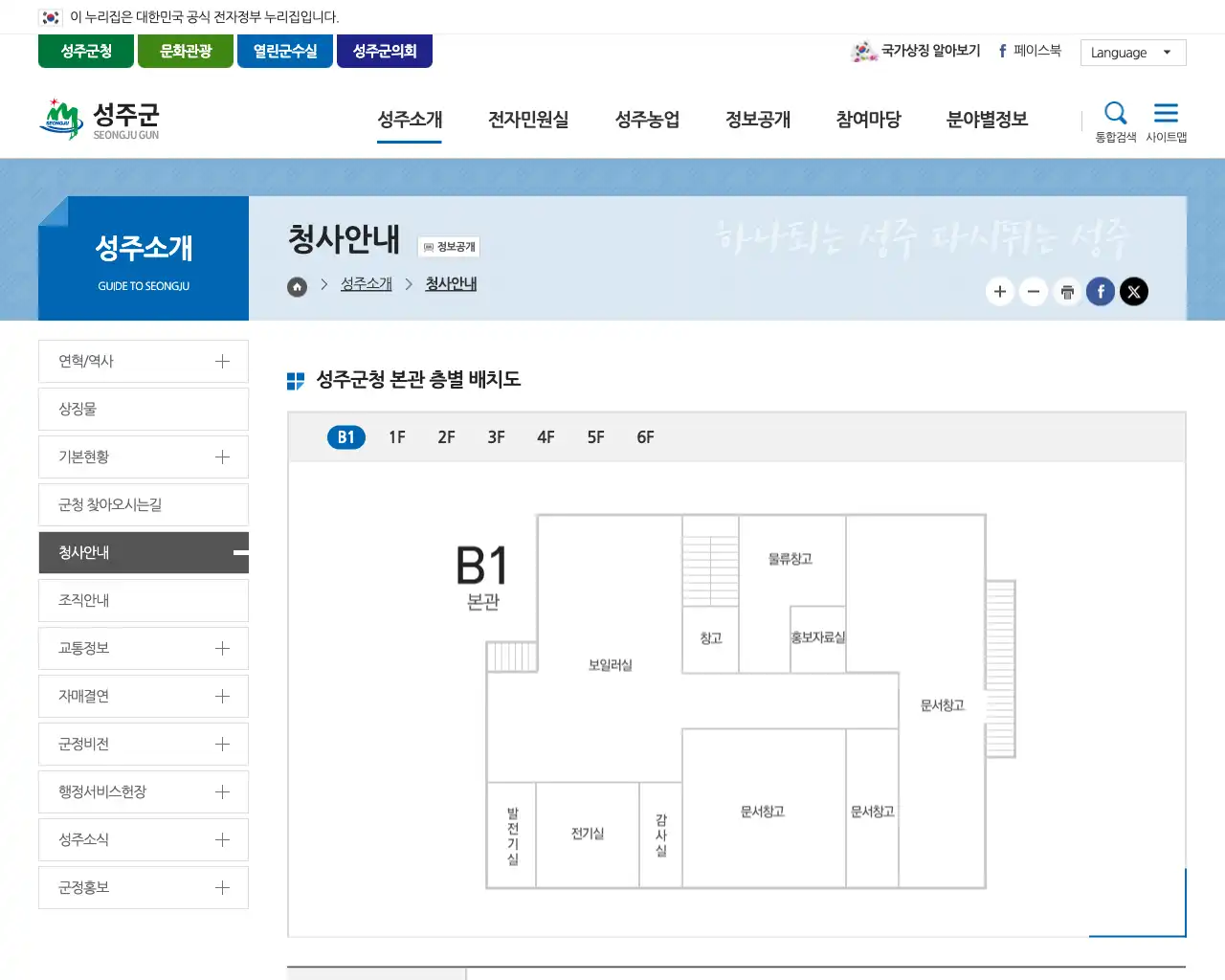Open the 참여마당 main menu
This screenshot has height=980, width=1225.
pyautogui.click(x=868, y=120)
